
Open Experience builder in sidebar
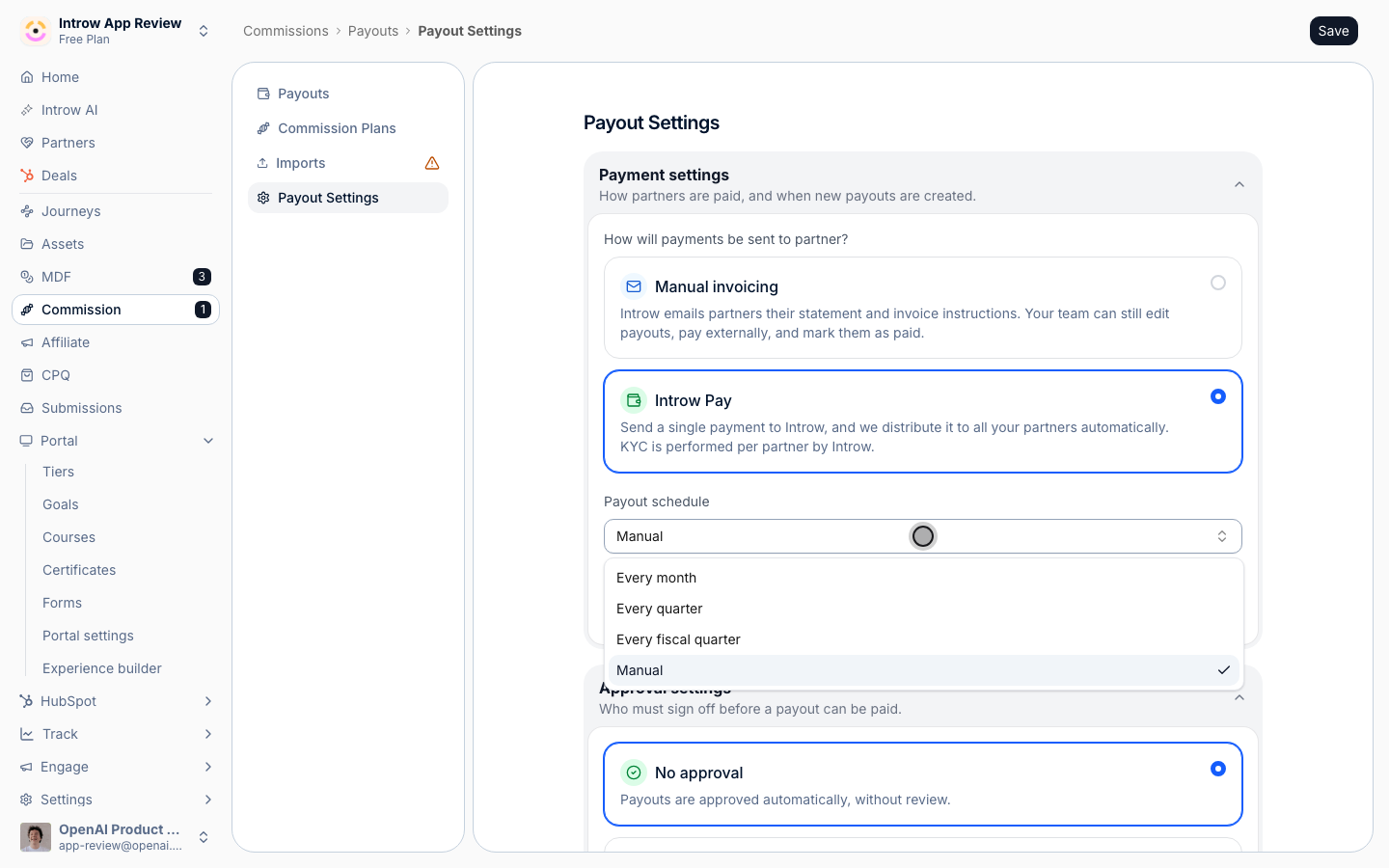(102, 668)
